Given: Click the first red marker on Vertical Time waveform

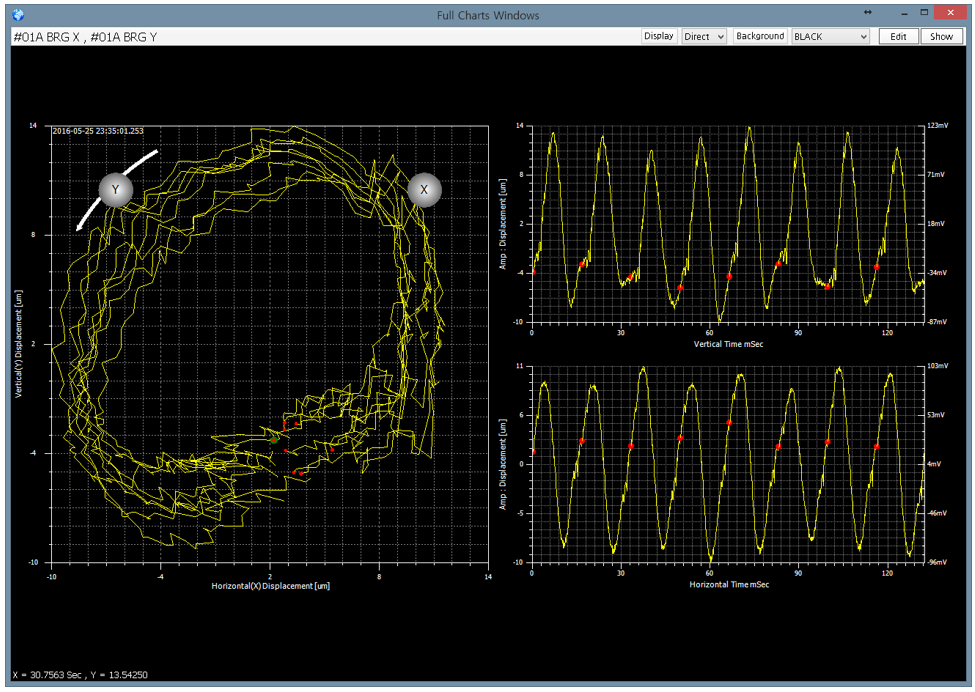Looking at the screenshot, I should [x=533, y=272].
